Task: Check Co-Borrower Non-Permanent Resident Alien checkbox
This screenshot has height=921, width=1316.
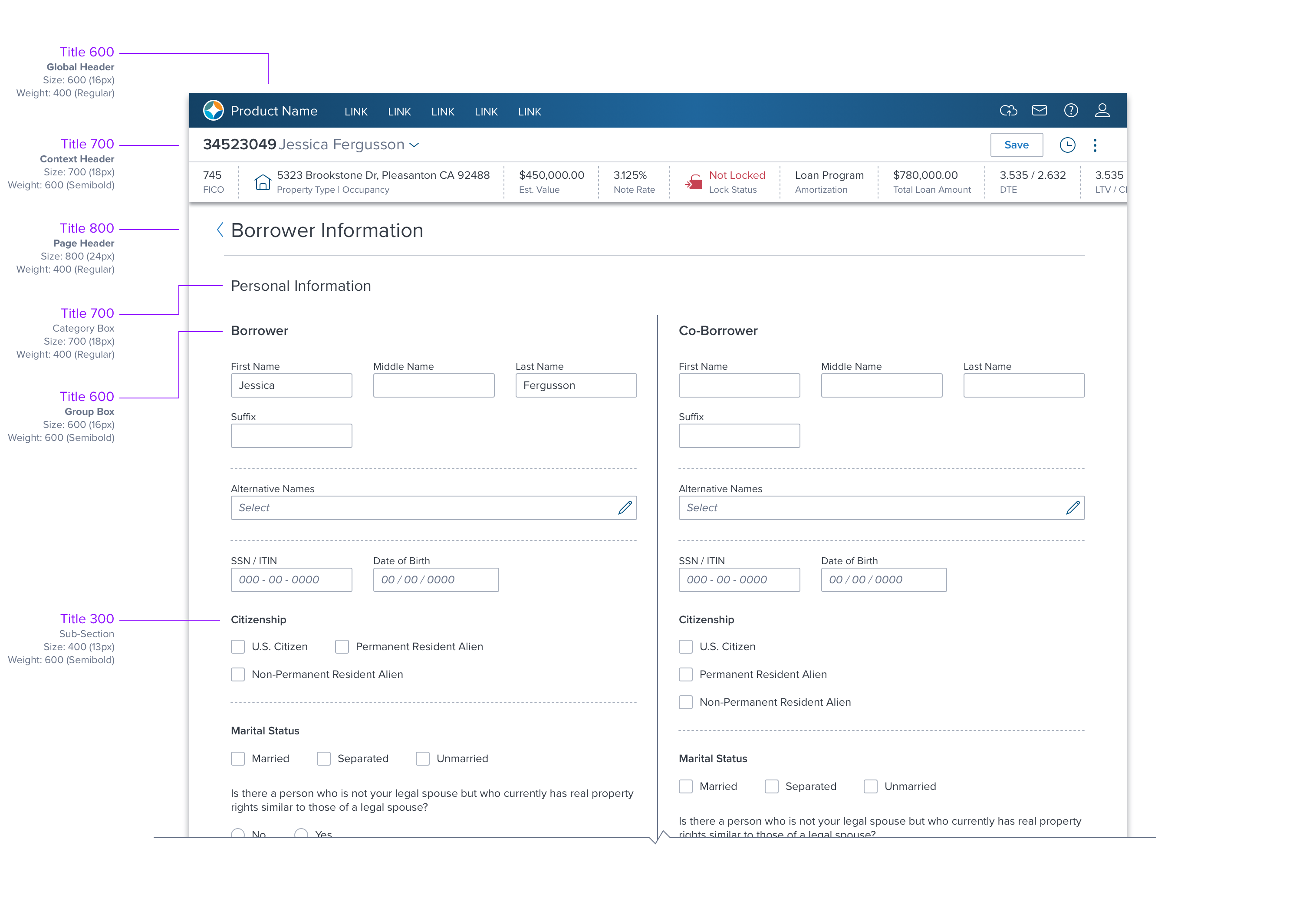Action: [685, 702]
